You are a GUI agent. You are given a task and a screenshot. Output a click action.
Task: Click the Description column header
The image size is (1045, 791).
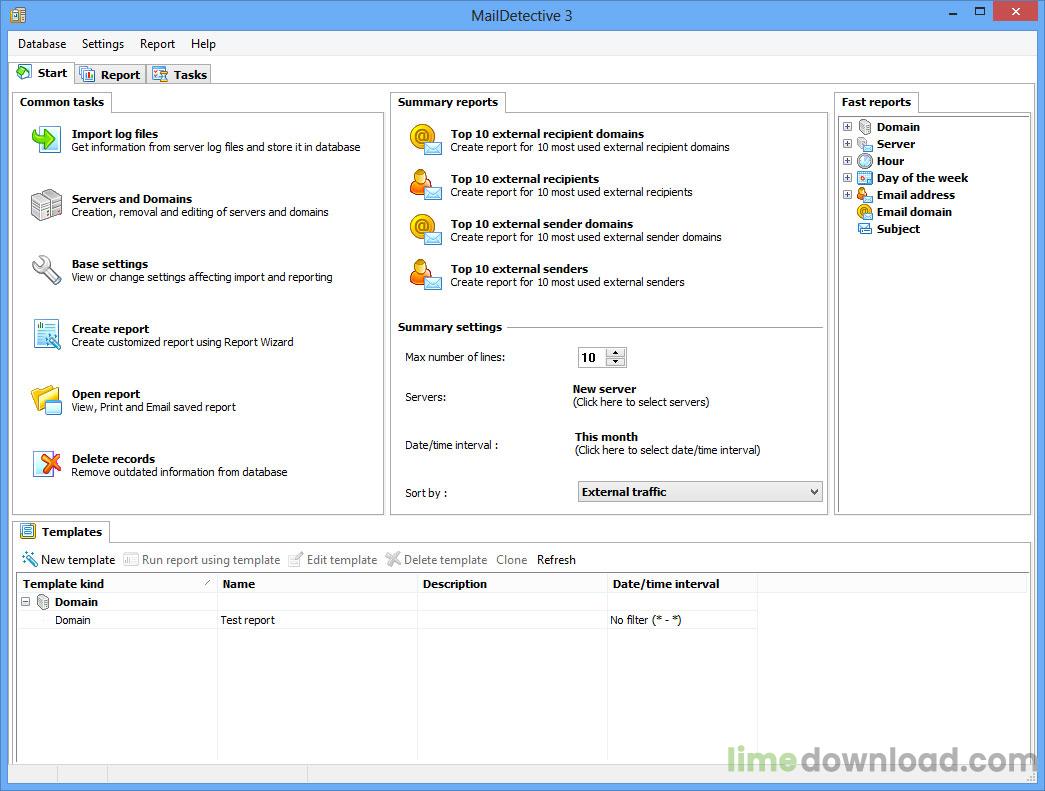[x=513, y=584]
